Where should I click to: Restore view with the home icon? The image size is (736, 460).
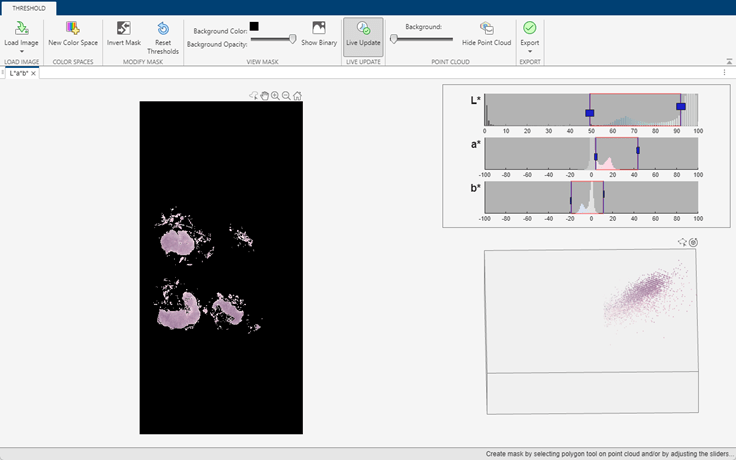click(x=297, y=96)
